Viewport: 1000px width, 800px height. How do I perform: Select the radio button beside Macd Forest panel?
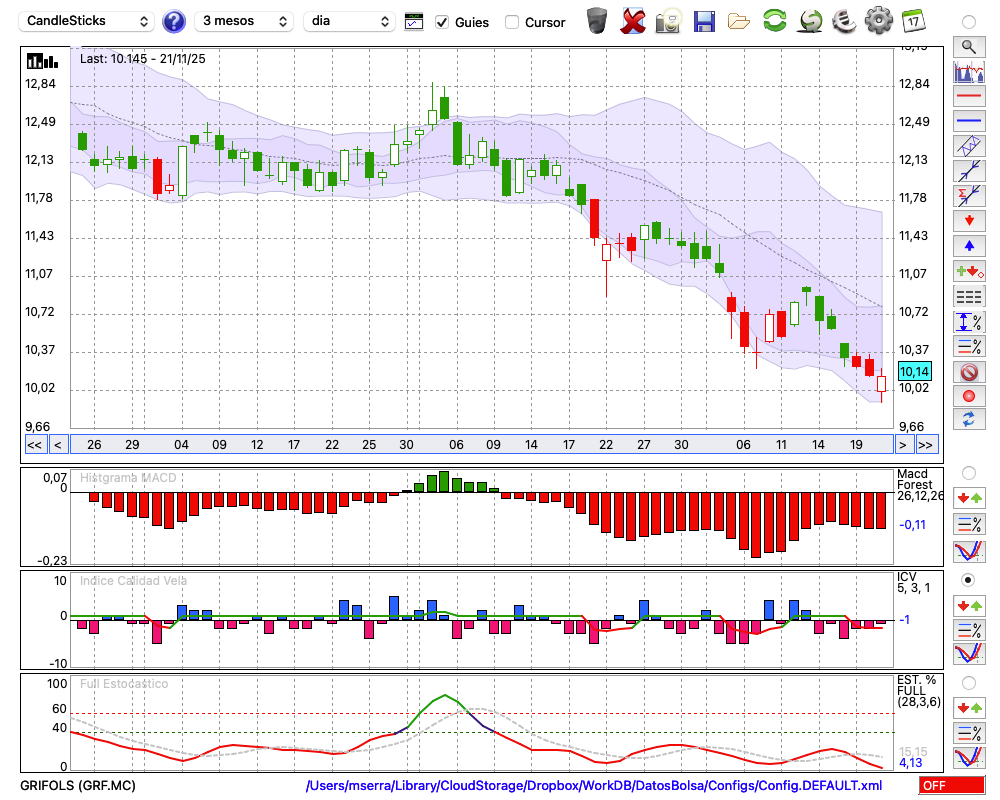pos(968,472)
